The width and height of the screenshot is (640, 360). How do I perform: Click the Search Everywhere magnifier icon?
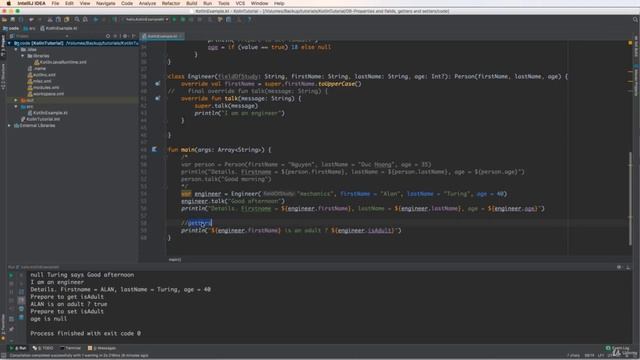tap(635, 19)
